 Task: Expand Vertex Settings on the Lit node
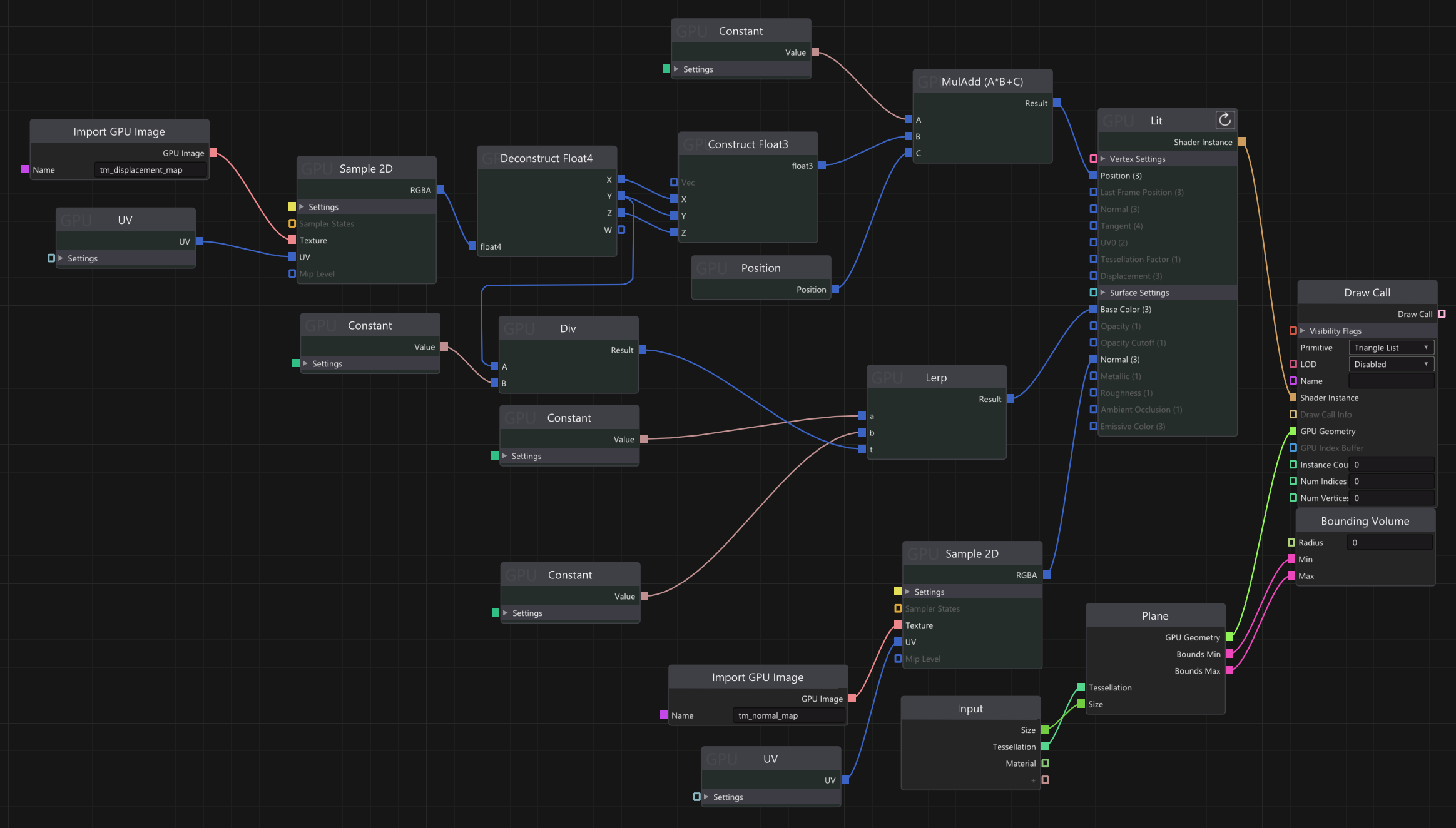[x=1103, y=159]
